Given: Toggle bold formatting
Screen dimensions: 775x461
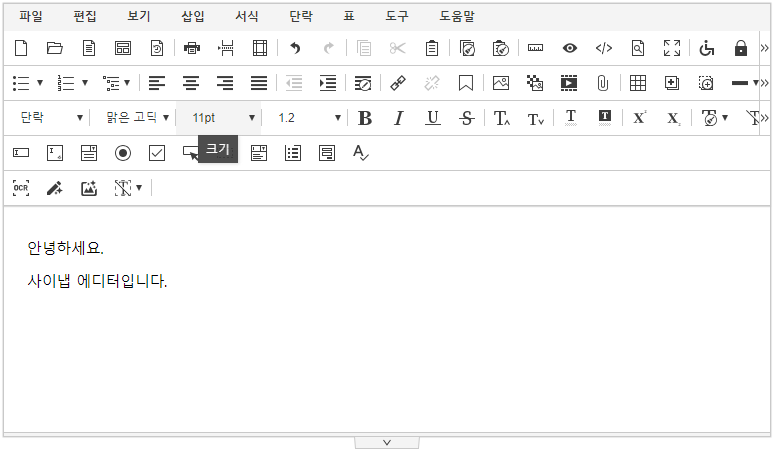Looking at the screenshot, I should [x=365, y=118].
